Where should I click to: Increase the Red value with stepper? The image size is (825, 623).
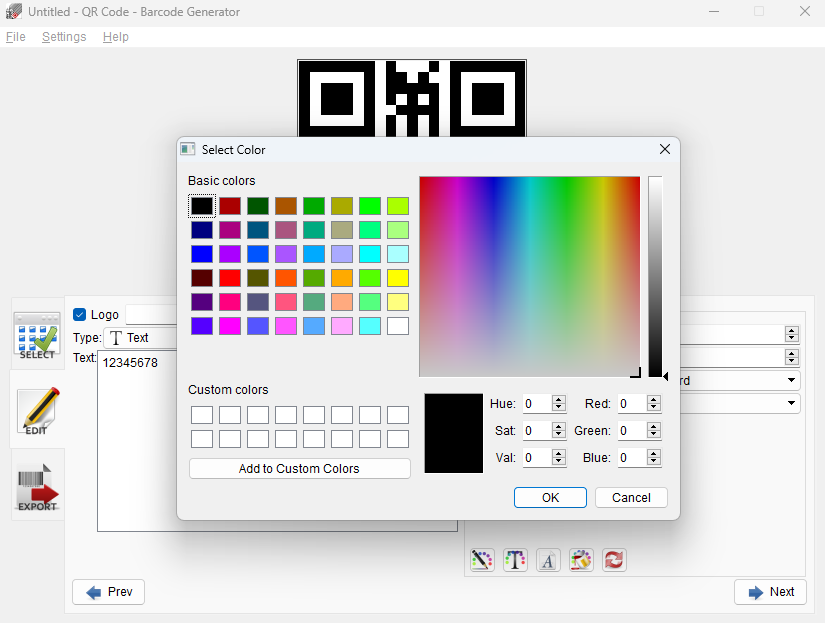pos(654,400)
